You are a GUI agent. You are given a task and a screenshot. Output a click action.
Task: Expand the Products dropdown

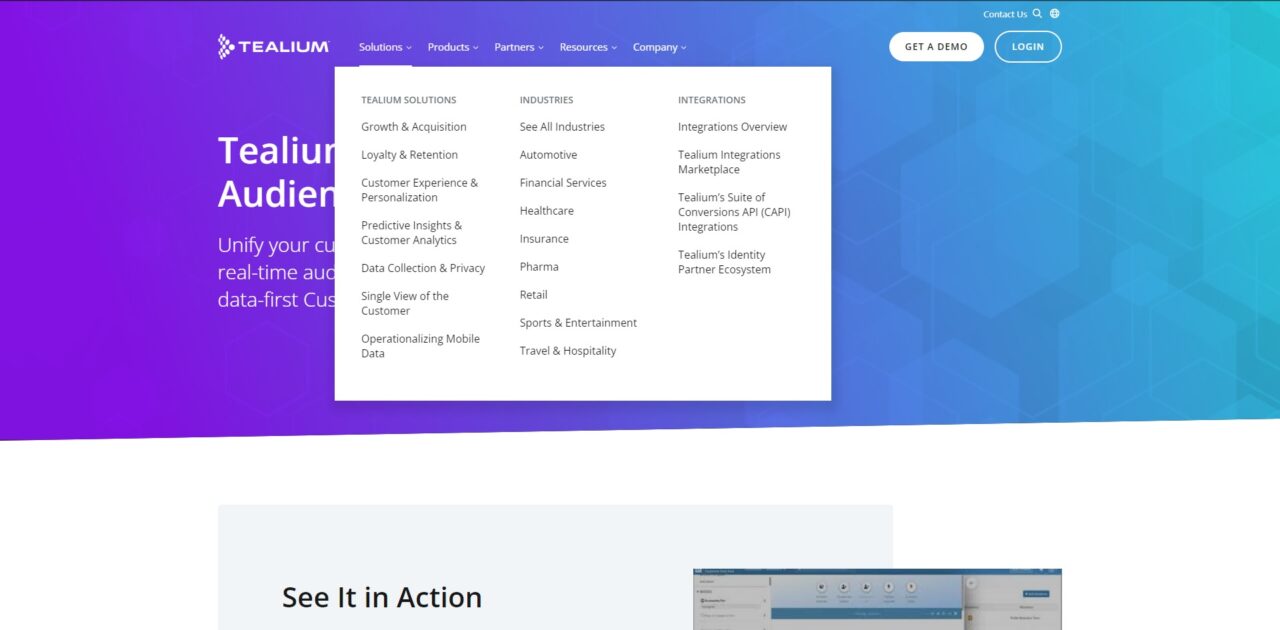pyautogui.click(x=453, y=47)
